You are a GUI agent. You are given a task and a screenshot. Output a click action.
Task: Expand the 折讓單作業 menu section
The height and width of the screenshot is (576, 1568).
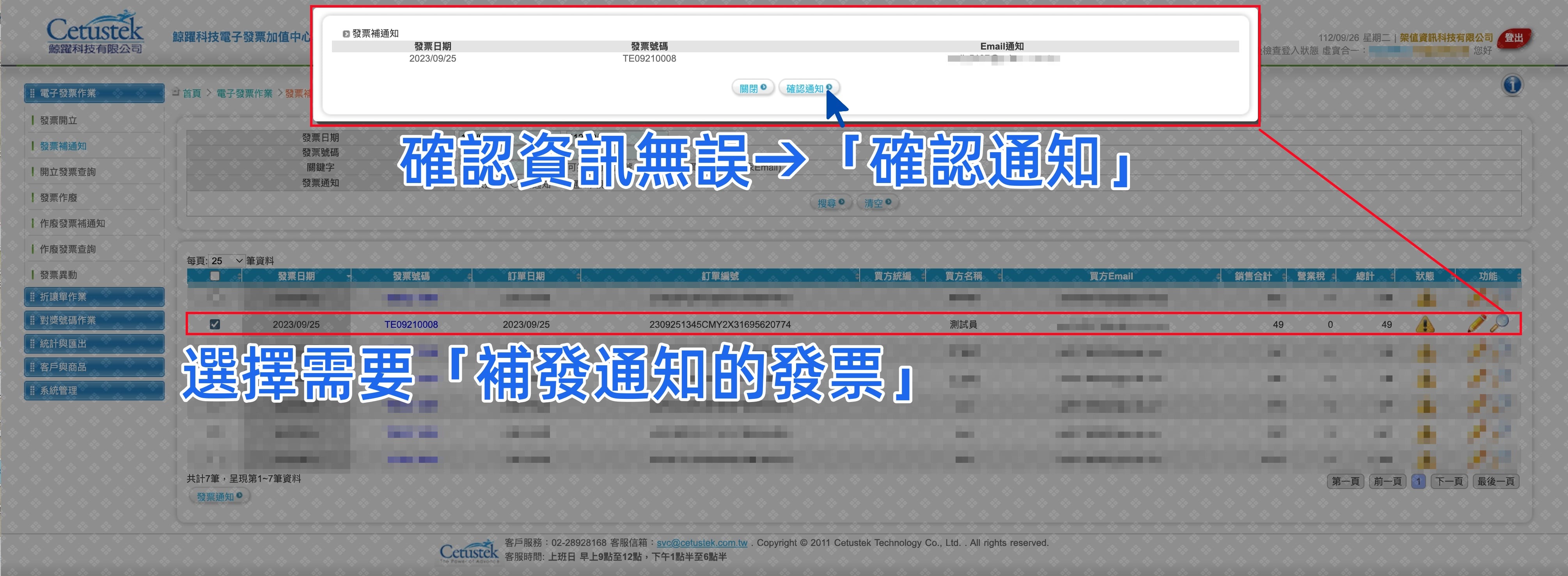[94, 297]
